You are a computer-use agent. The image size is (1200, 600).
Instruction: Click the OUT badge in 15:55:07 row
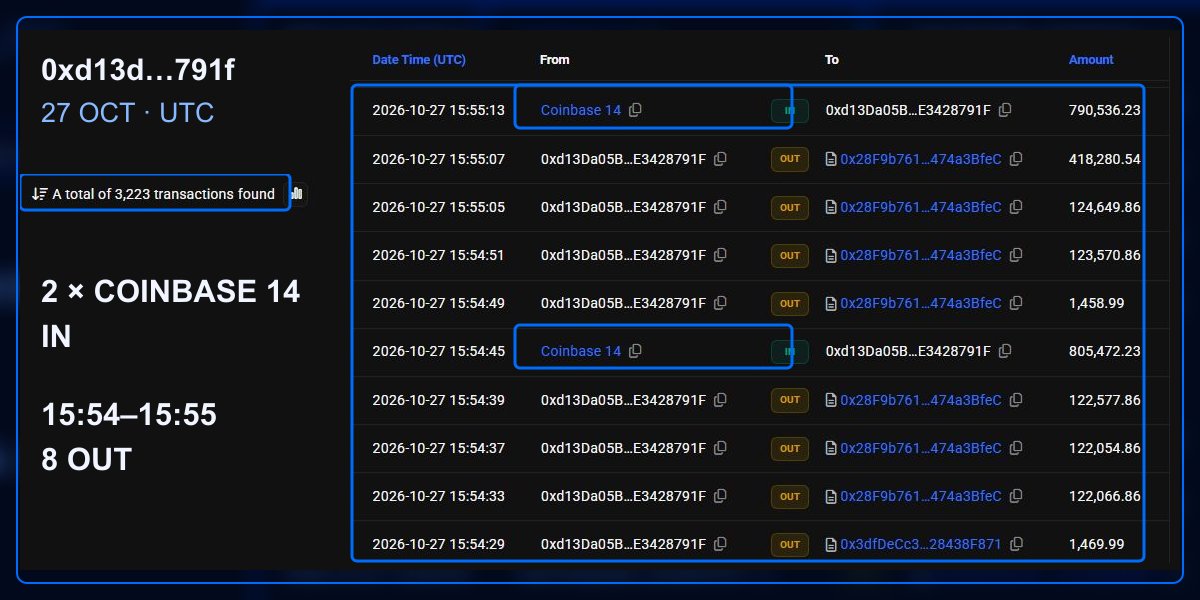pos(790,159)
